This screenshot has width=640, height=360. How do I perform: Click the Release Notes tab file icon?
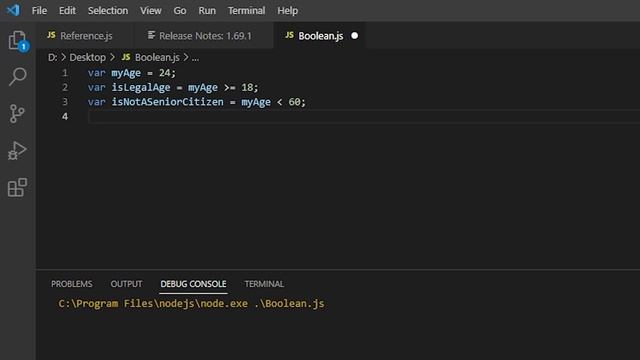(x=151, y=35)
